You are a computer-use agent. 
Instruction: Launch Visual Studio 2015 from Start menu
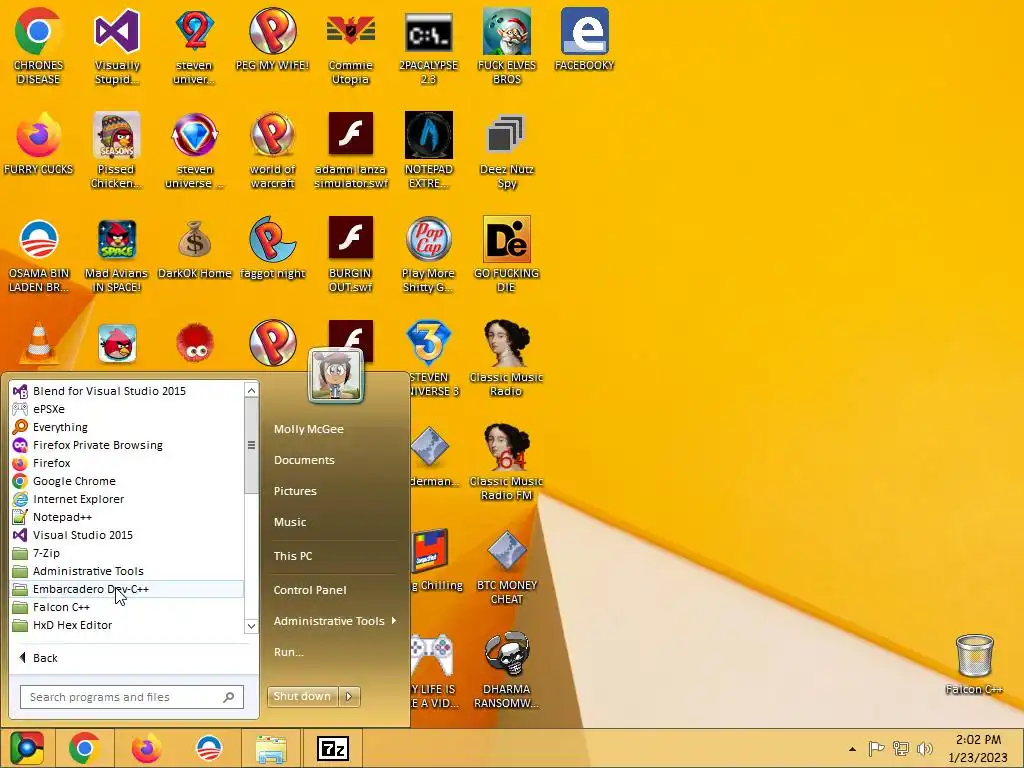[x=127, y=535]
